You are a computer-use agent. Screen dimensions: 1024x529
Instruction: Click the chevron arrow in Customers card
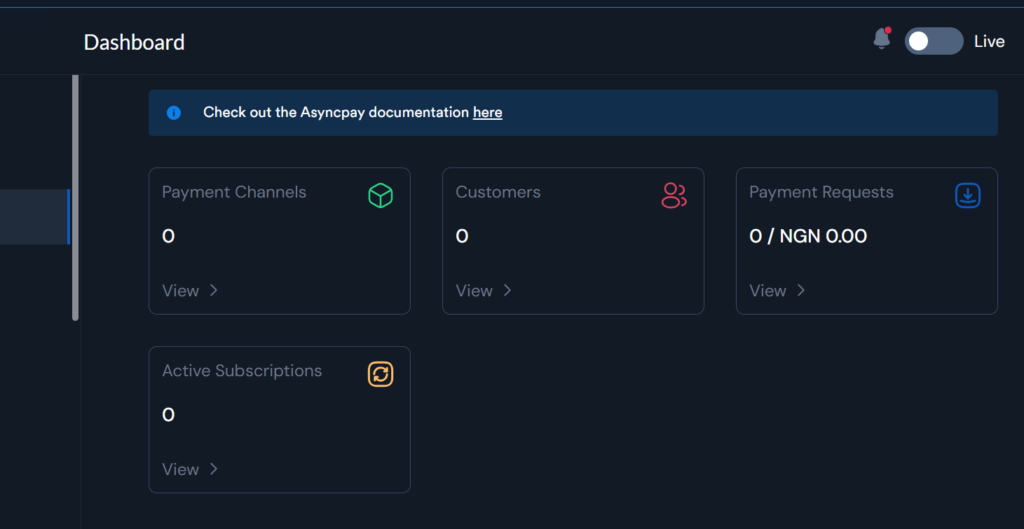tap(507, 291)
